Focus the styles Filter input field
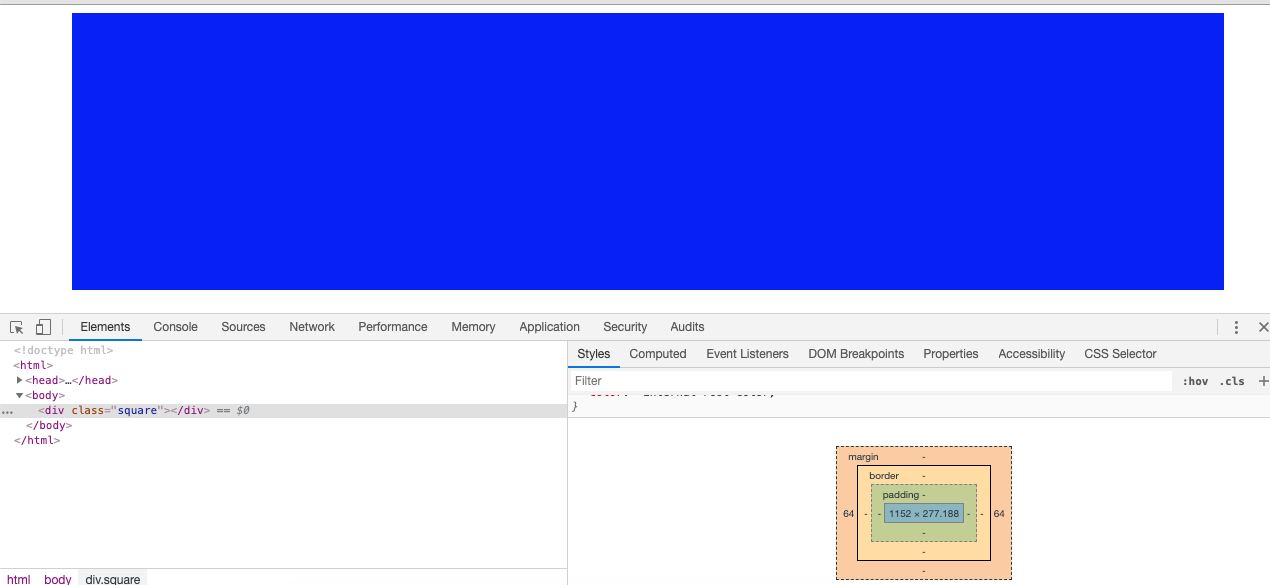This screenshot has height=585, width=1270. [870, 381]
